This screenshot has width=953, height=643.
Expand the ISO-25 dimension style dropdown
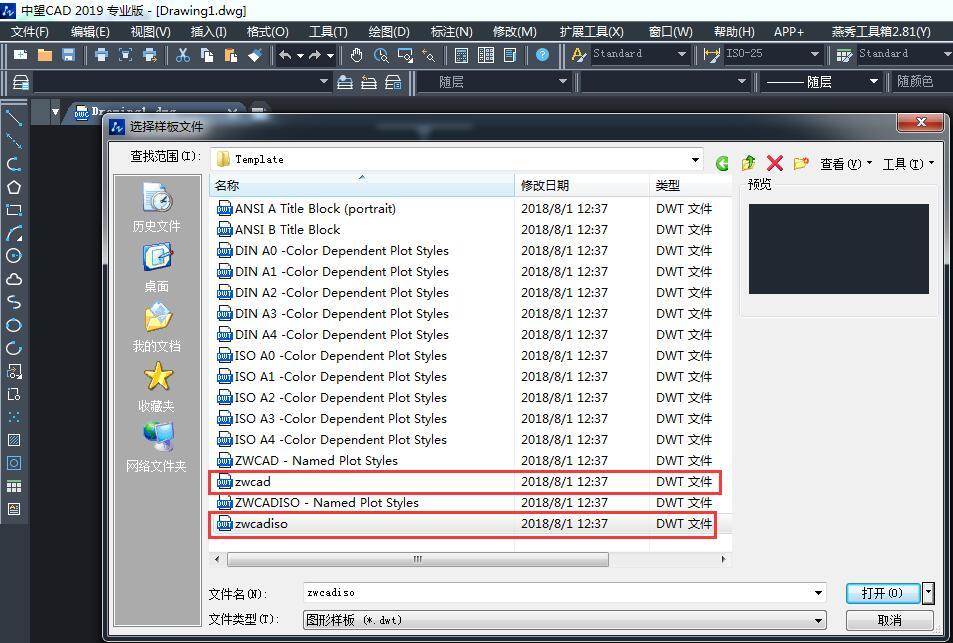[814, 55]
